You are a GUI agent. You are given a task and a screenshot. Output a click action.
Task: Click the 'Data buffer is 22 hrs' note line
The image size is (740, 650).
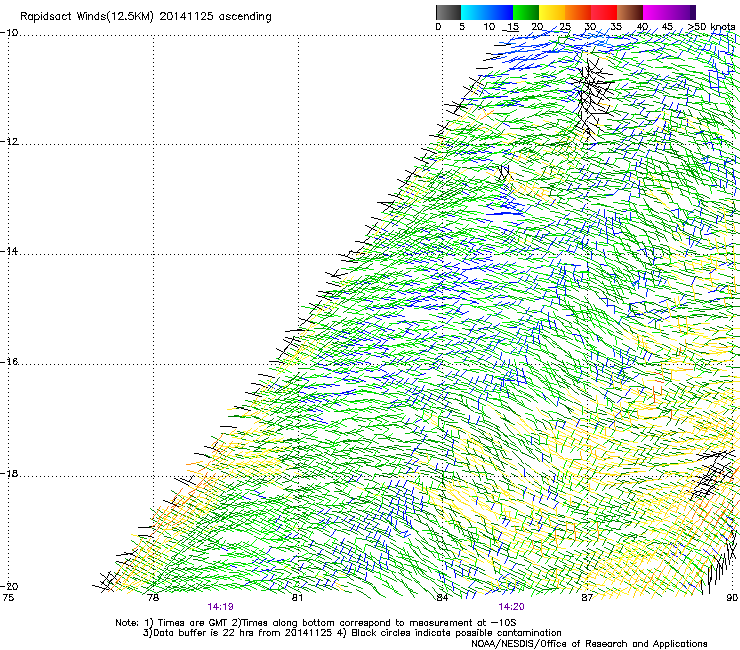click(352, 633)
